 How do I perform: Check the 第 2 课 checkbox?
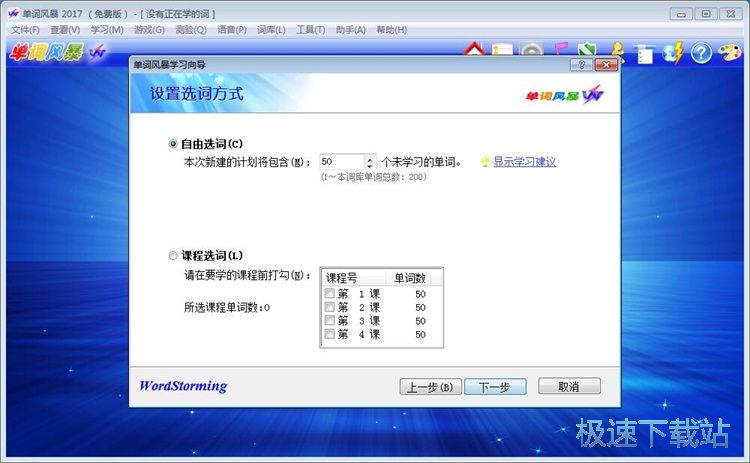[x=330, y=307]
